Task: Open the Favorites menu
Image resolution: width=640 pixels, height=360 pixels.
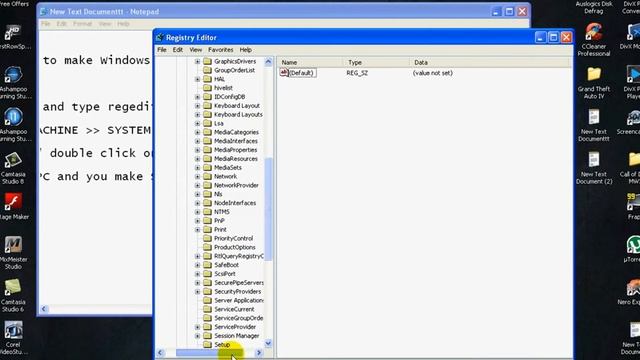Action: (x=220, y=50)
